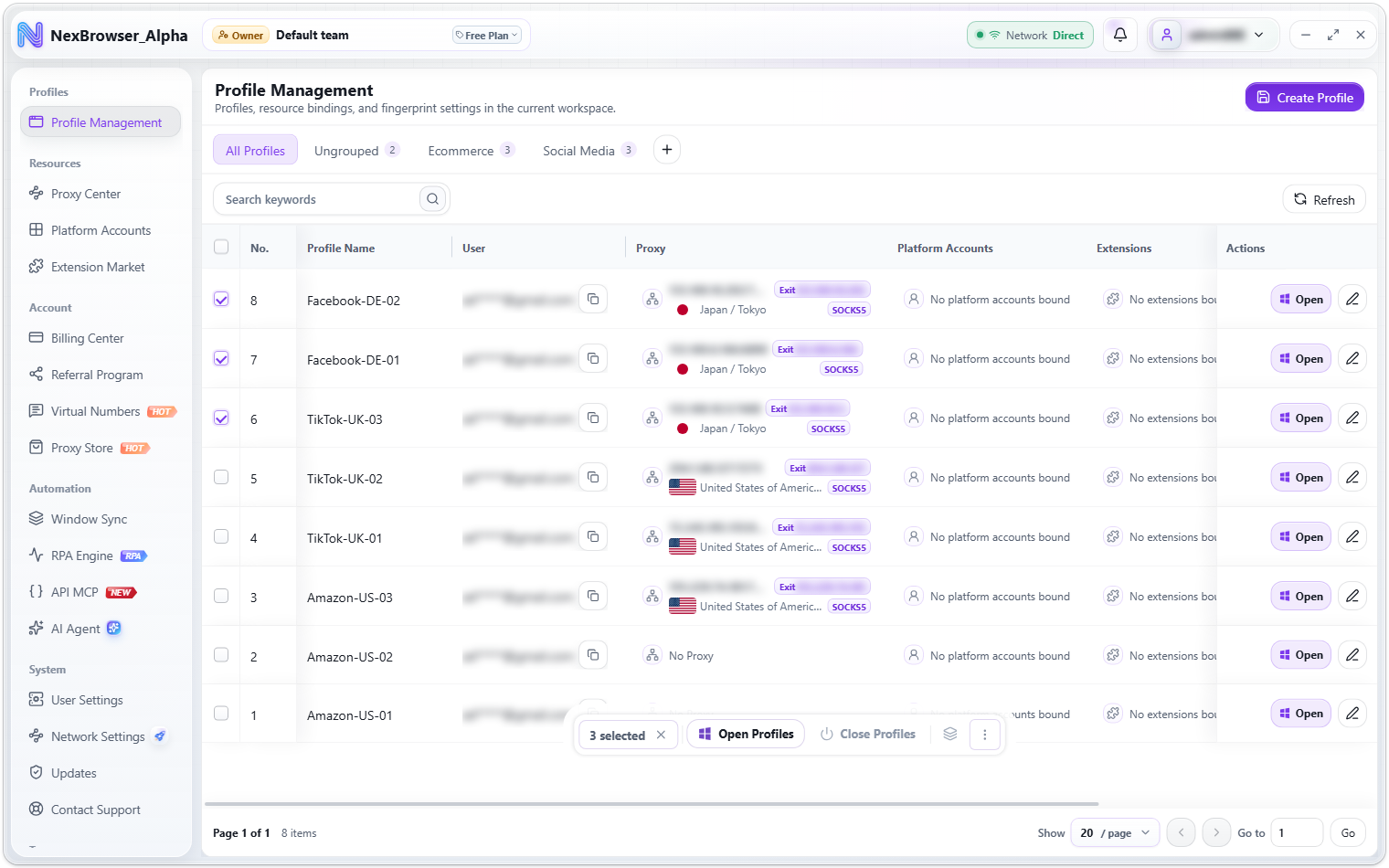Open RPA Engine in sidebar
This screenshot has width=1389, height=868.
point(101,556)
